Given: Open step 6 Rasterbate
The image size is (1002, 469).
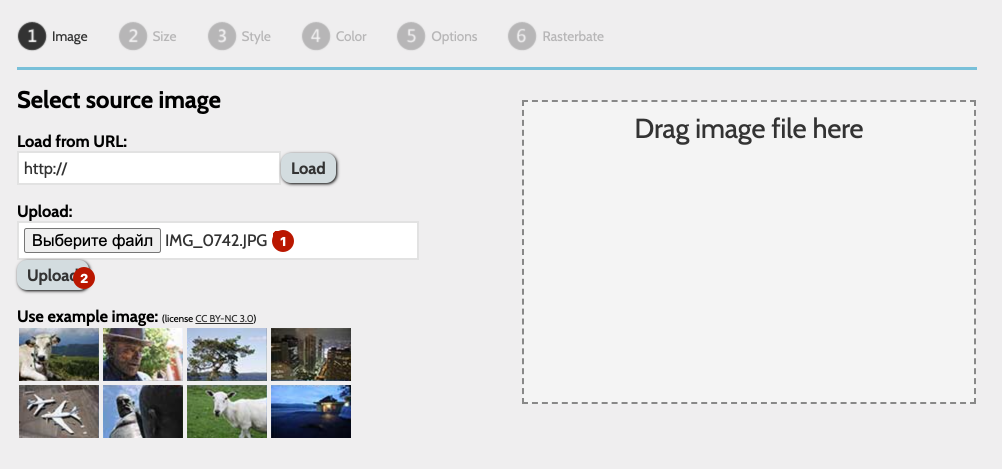Looking at the screenshot, I should 556,37.
